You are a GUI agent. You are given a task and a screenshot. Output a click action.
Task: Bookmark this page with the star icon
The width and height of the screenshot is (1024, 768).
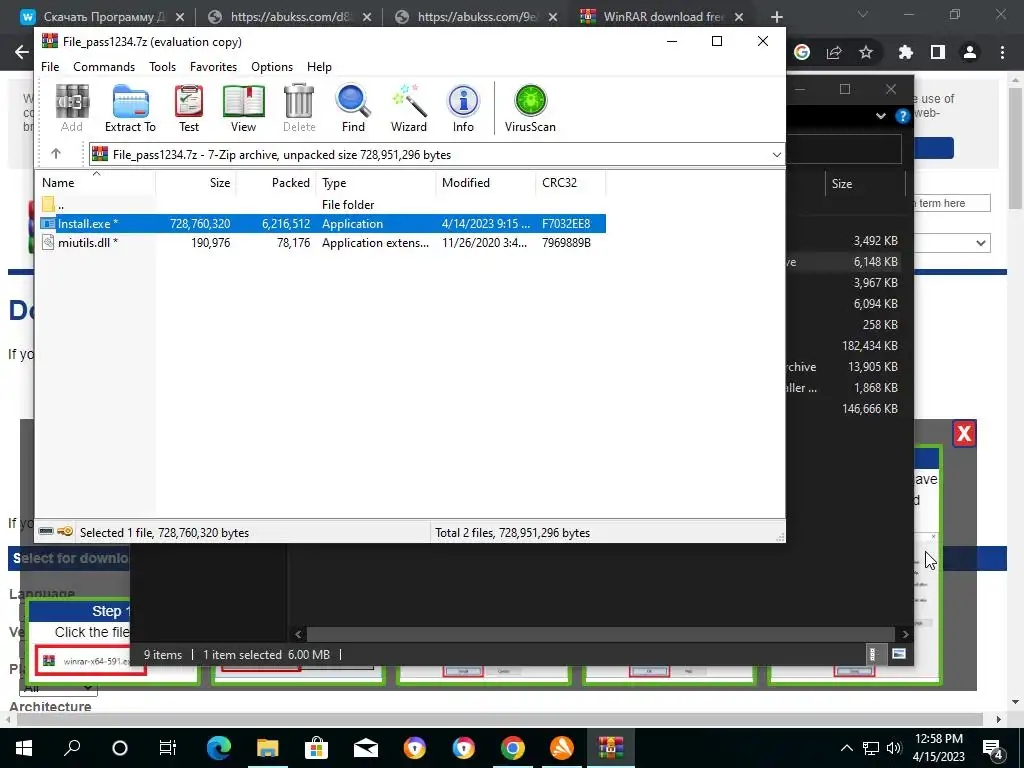click(x=866, y=52)
